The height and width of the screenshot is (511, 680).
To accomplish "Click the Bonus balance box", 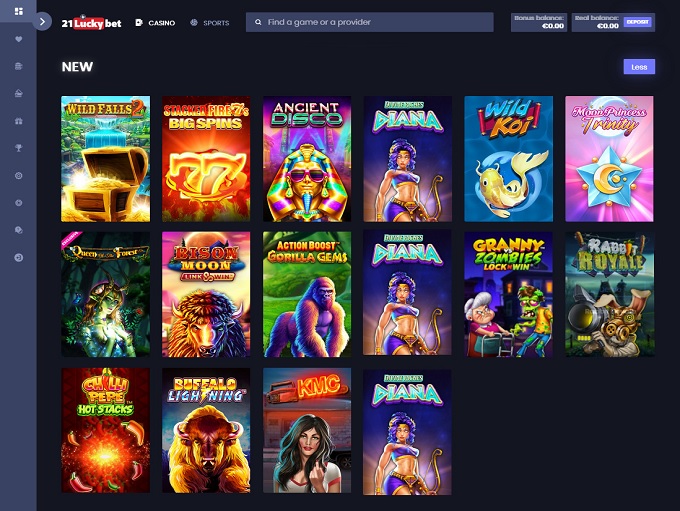I will [x=540, y=22].
